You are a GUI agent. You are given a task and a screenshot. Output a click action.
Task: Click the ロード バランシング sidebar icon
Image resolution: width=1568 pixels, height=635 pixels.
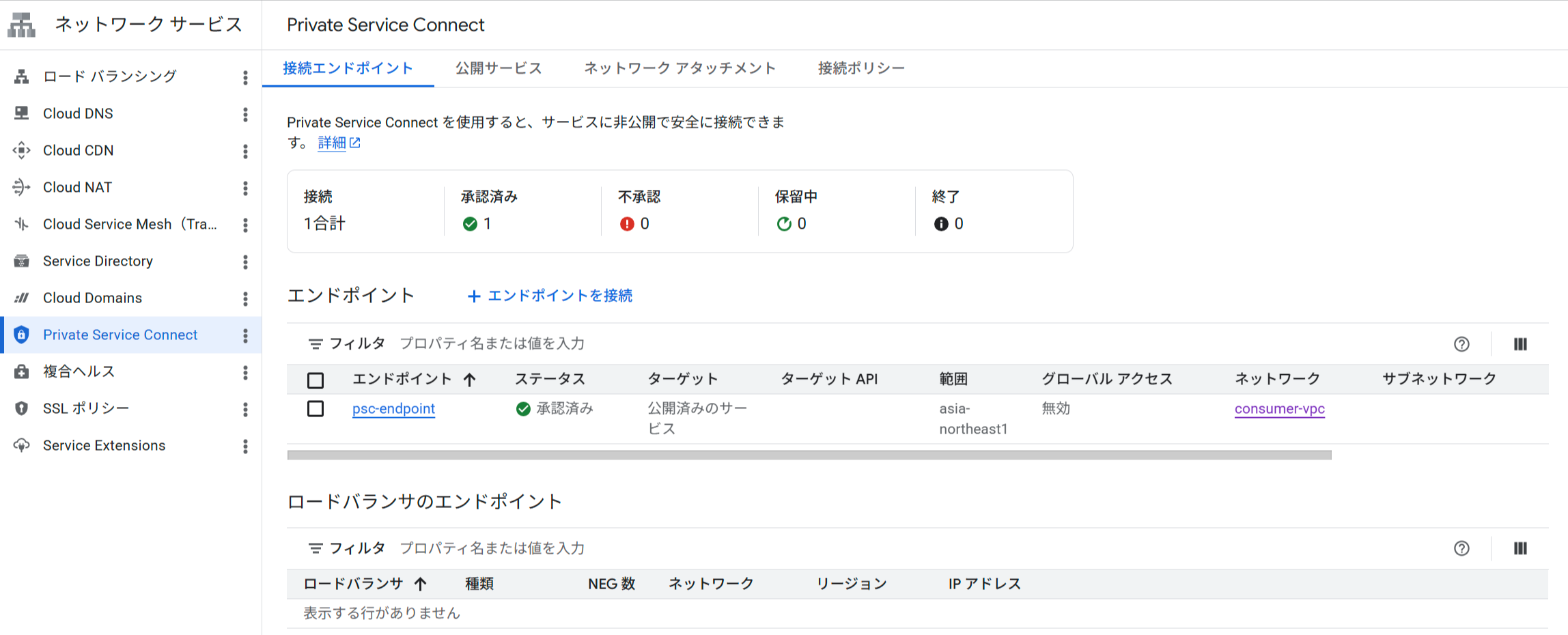point(22,76)
